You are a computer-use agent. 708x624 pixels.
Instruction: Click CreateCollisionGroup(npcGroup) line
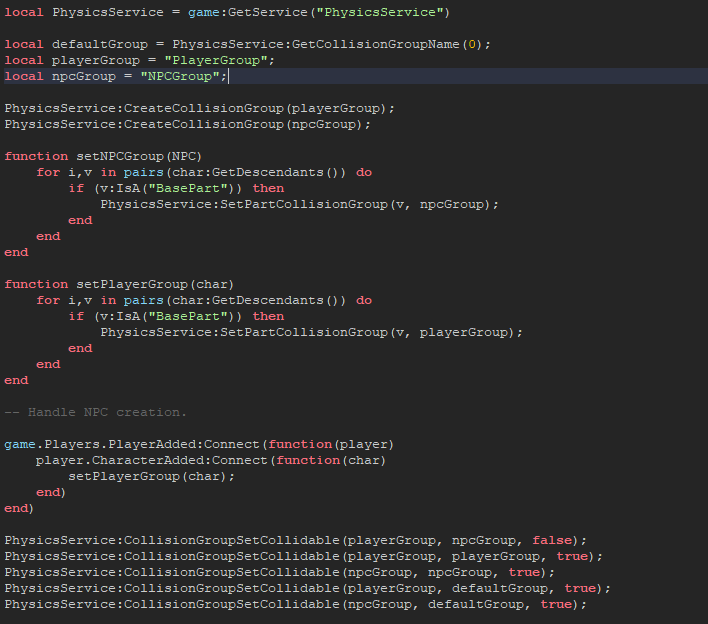coord(187,124)
